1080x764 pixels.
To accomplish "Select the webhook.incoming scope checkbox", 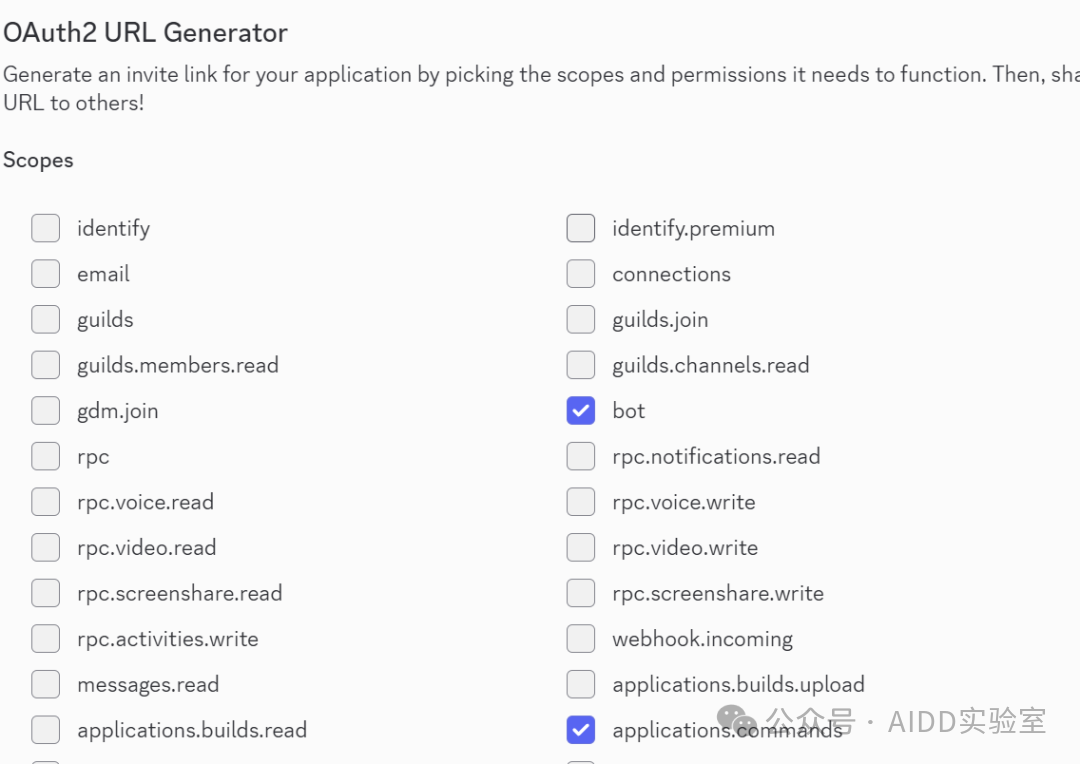I will [581, 639].
